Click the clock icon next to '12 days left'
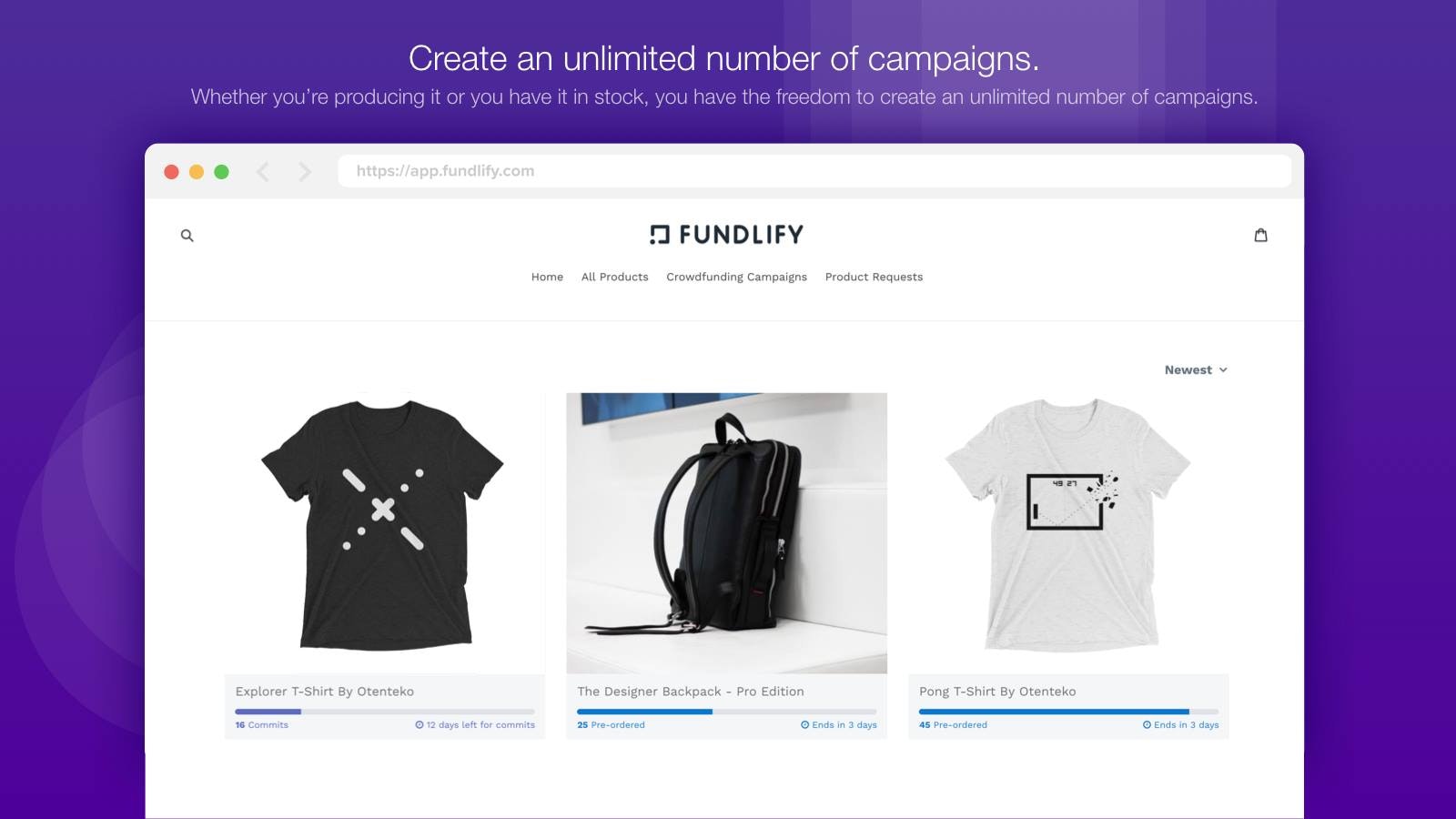 (x=418, y=725)
